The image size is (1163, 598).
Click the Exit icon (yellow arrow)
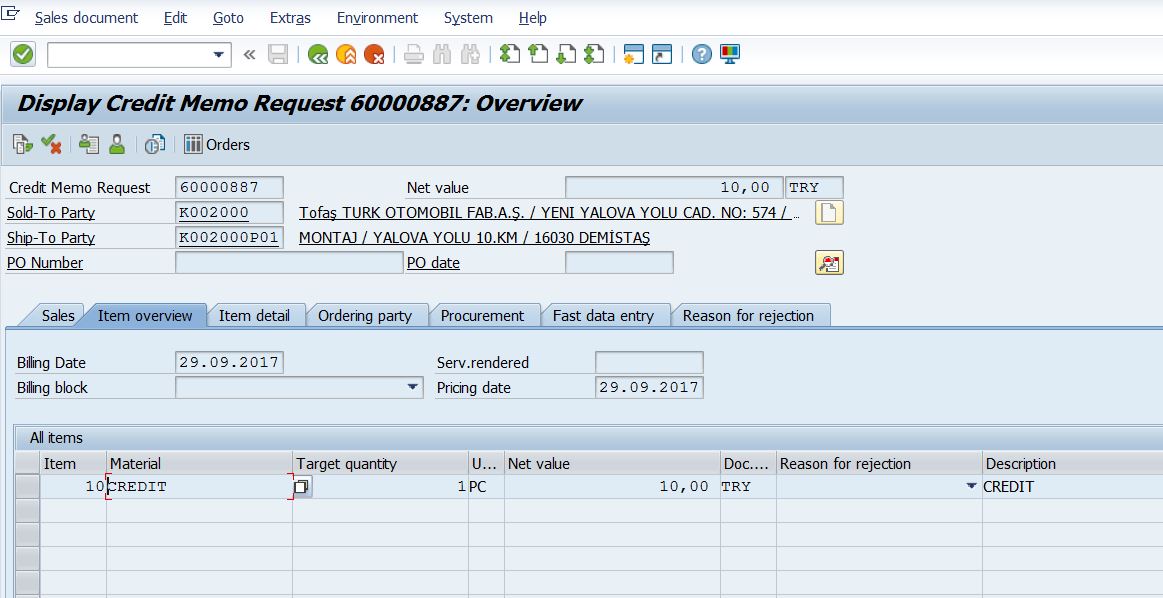[x=347, y=54]
